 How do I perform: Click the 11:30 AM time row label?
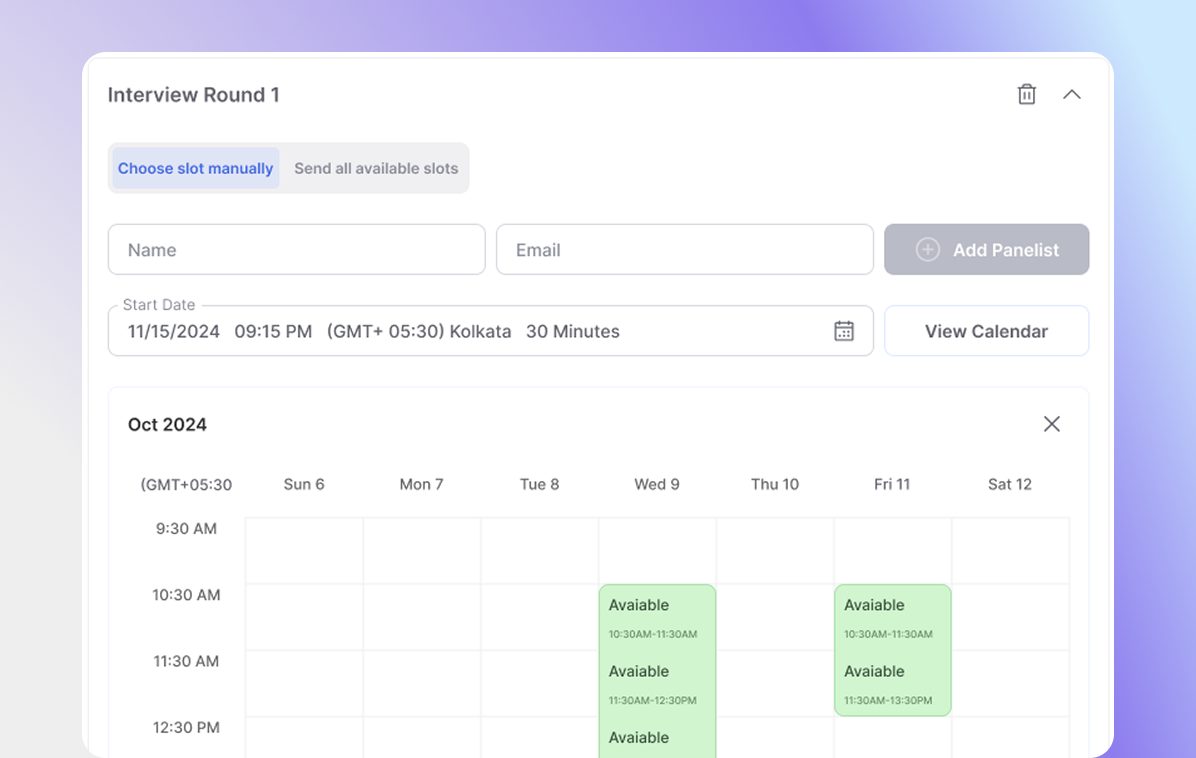point(186,661)
